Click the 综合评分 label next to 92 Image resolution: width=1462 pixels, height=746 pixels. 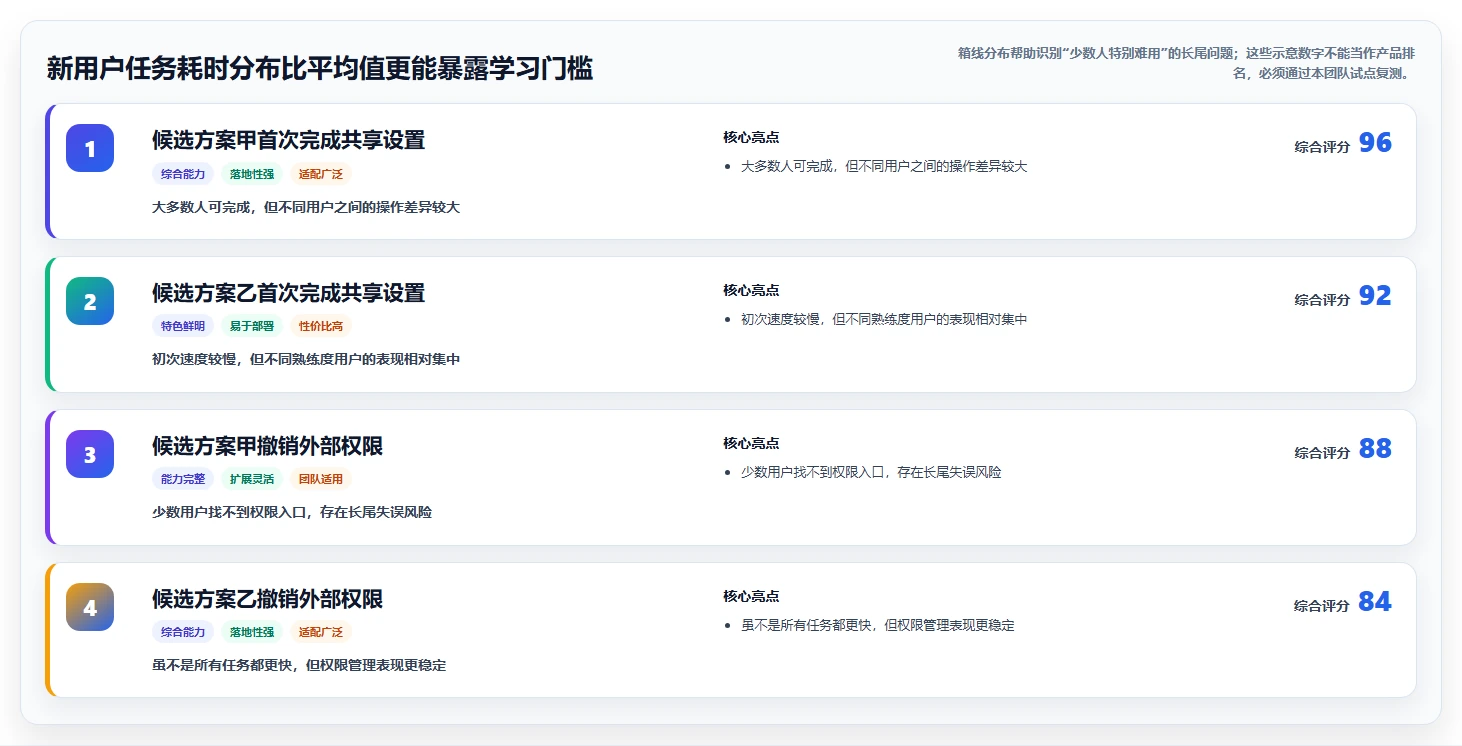(x=1322, y=300)
